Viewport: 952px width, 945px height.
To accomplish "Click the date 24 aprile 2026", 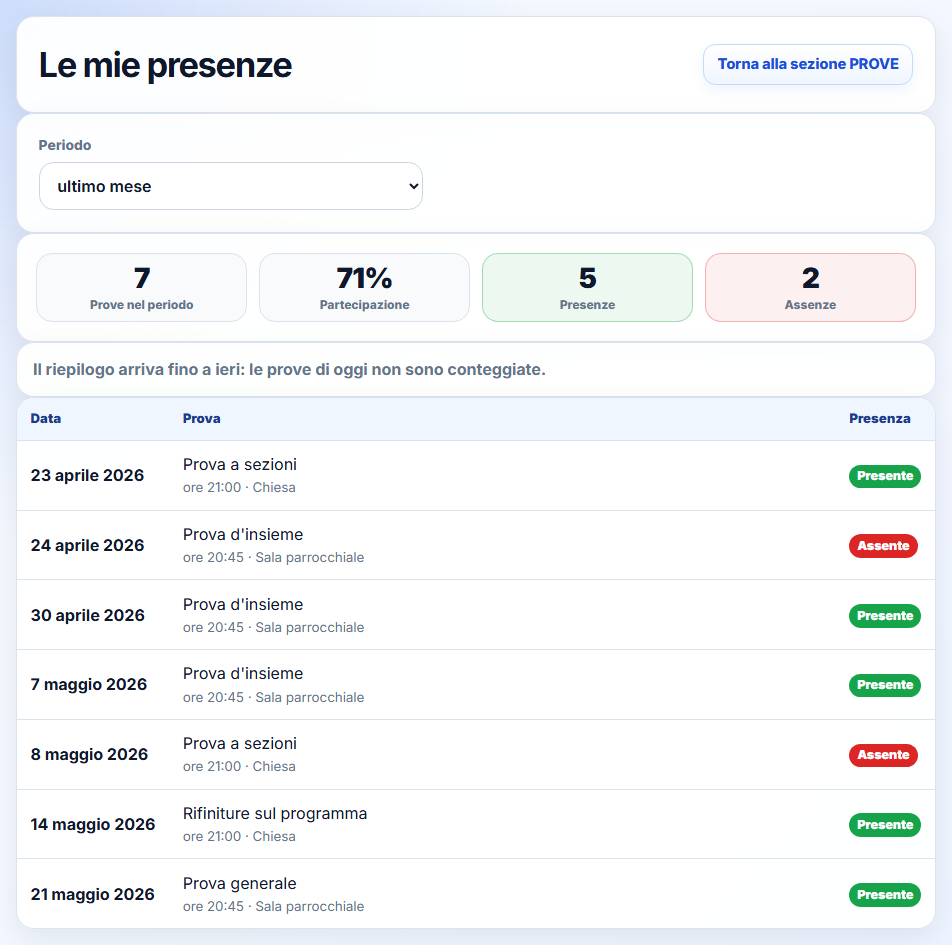I will [x=87, y=545].
